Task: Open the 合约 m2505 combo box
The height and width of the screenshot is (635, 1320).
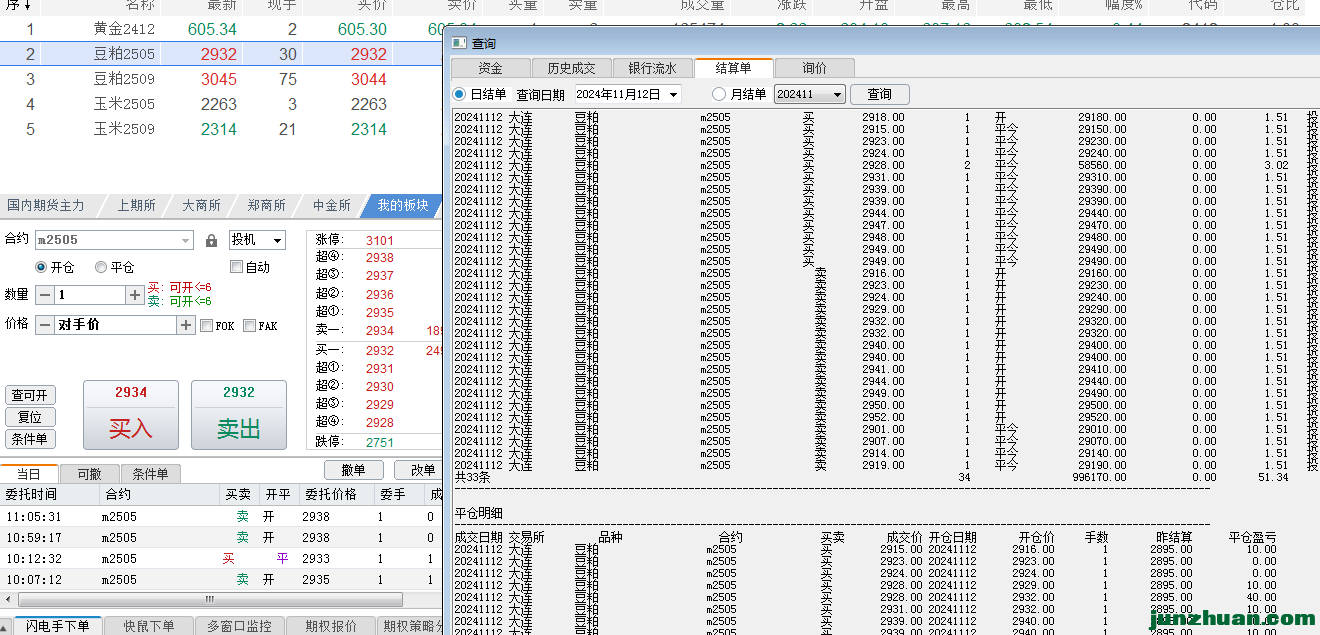Action: pyautogui.click(x=114, y=240)
